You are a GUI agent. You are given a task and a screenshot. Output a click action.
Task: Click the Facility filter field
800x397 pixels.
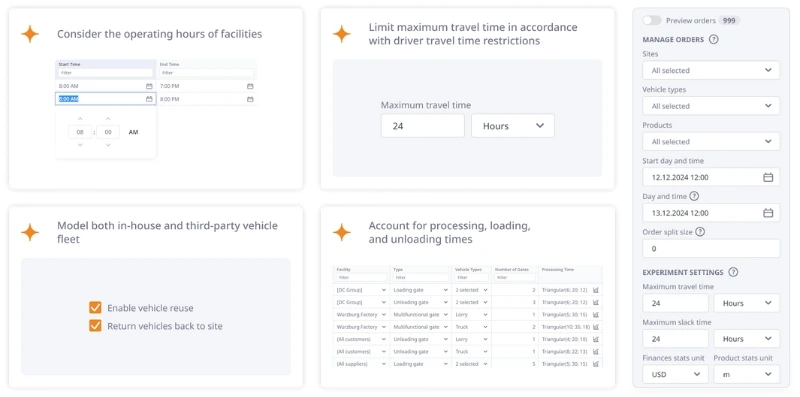(361, 278)
